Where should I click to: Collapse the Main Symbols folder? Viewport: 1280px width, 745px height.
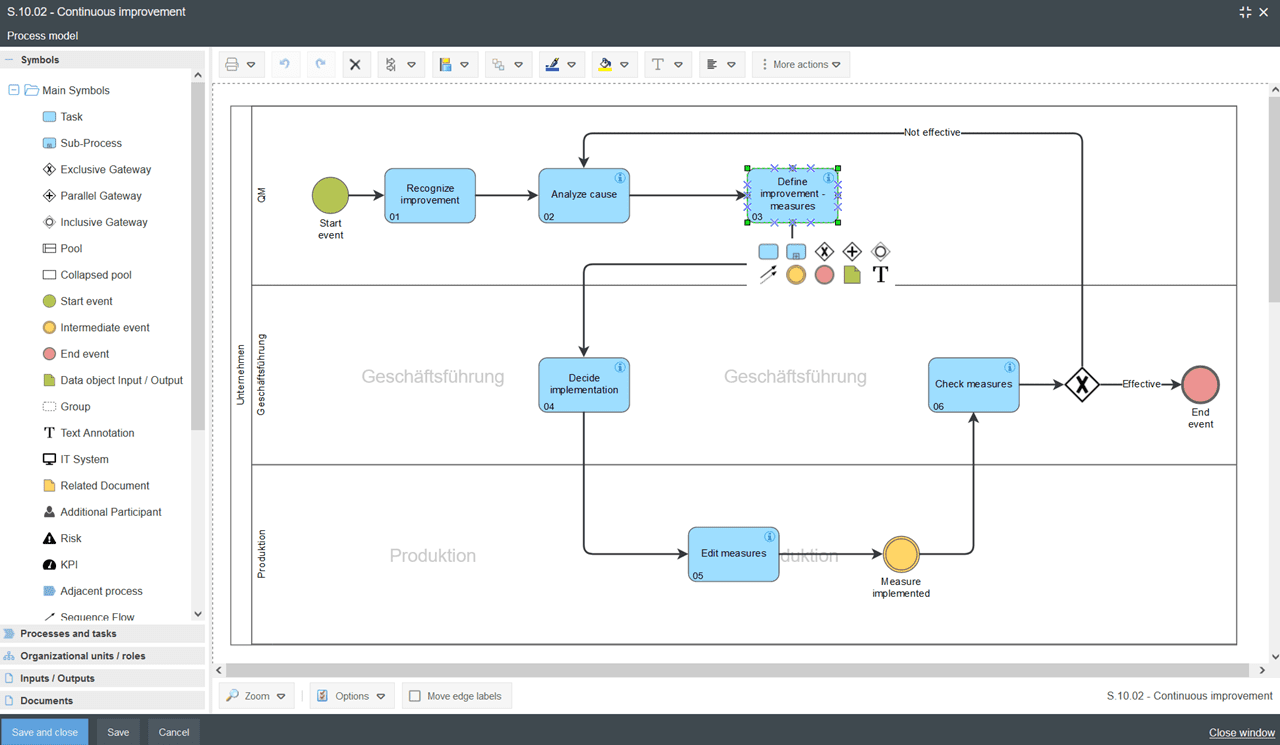click(x=13, y=90)
